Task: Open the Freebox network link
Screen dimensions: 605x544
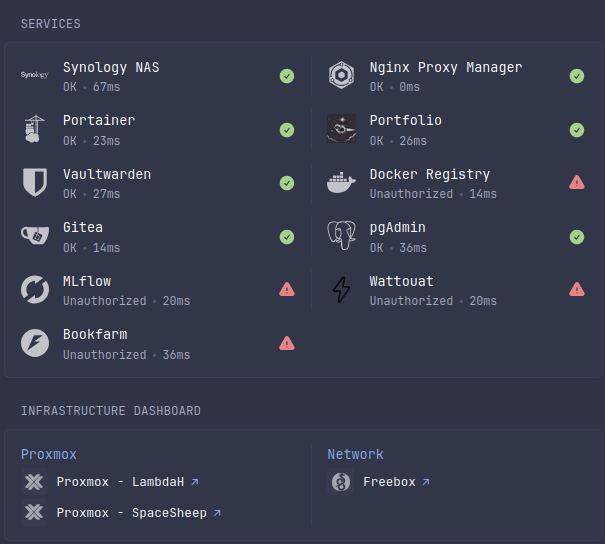Action: [x=389, y=482]
